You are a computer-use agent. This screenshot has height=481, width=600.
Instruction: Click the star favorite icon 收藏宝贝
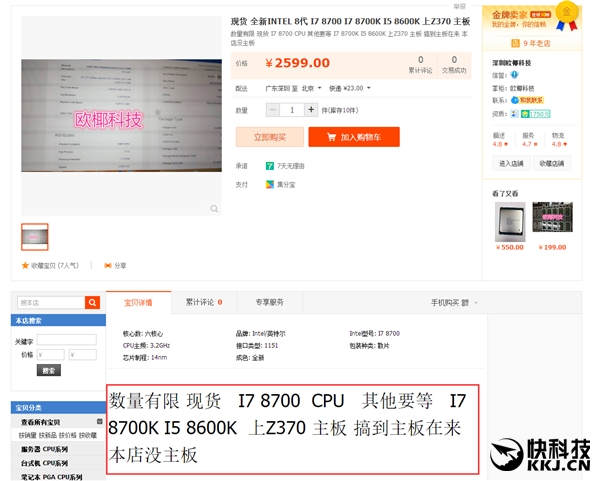[x=25, y=265]
